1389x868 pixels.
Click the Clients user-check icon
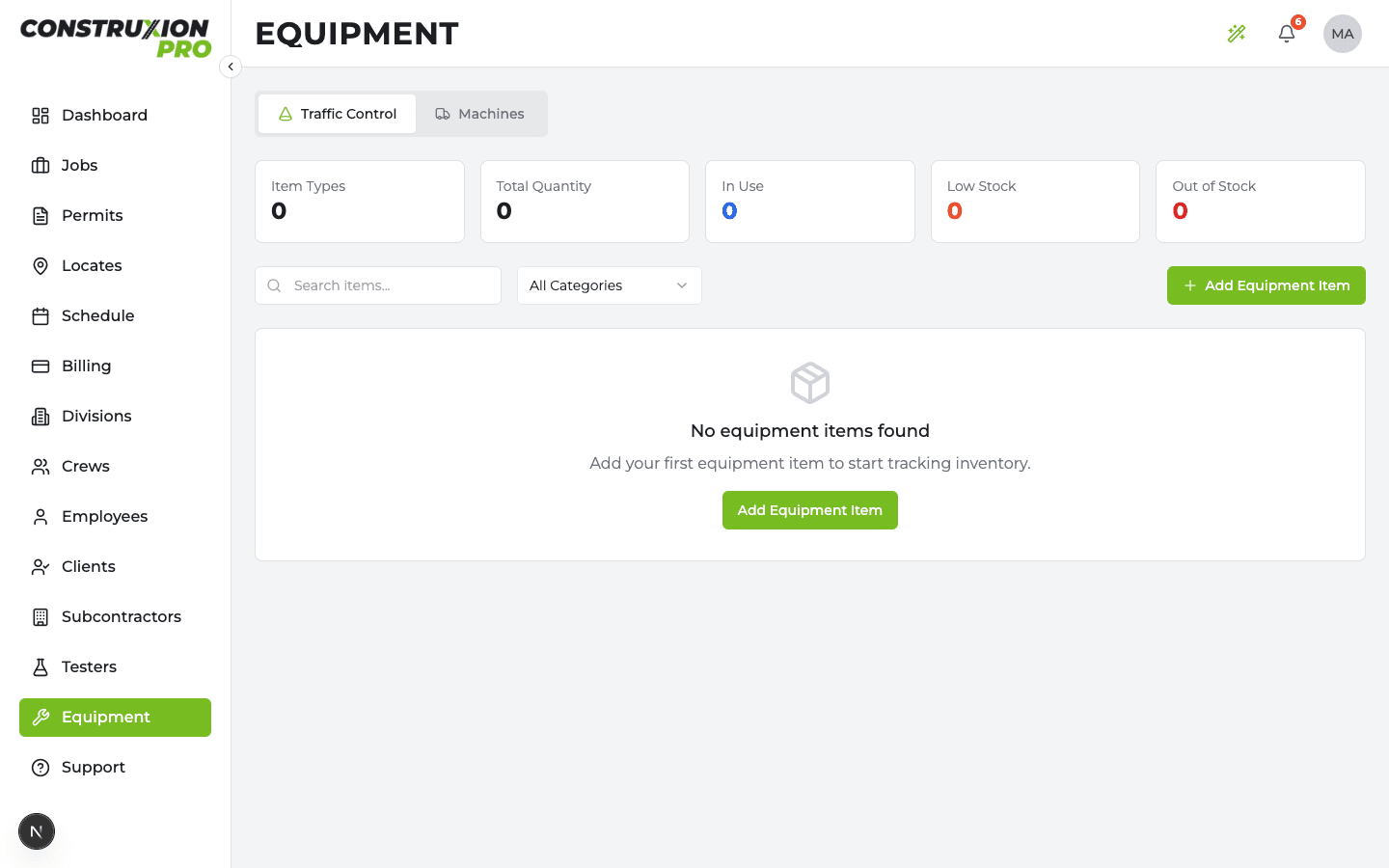tap(41, 567)
